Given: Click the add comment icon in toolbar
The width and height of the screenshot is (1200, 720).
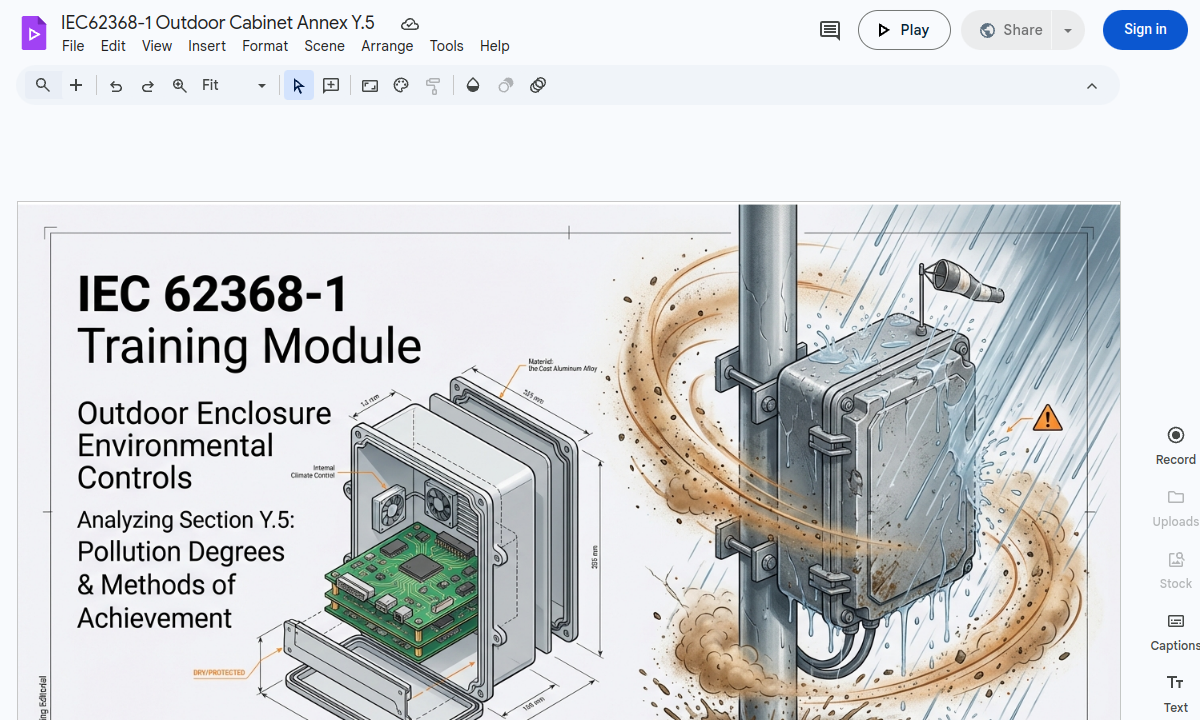Looking at the screenshot, I should click(331, 86).
